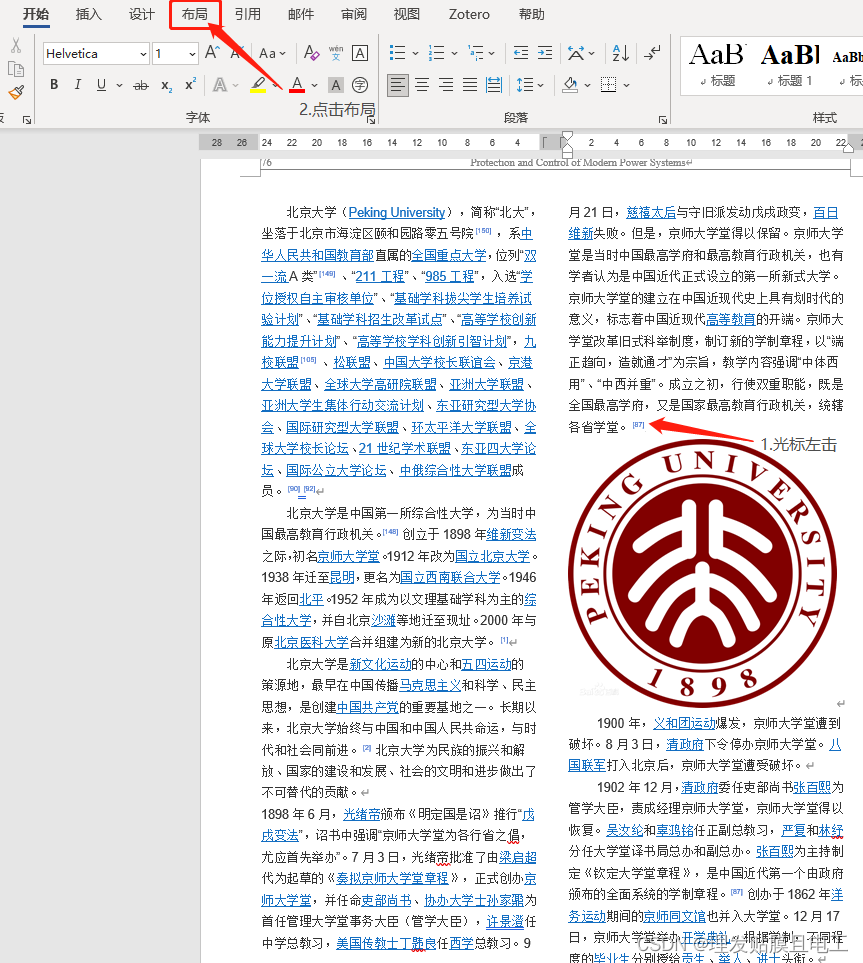863x963 pixels.
Task: Toggle Subscript formatting
Action: coord(166,85)
